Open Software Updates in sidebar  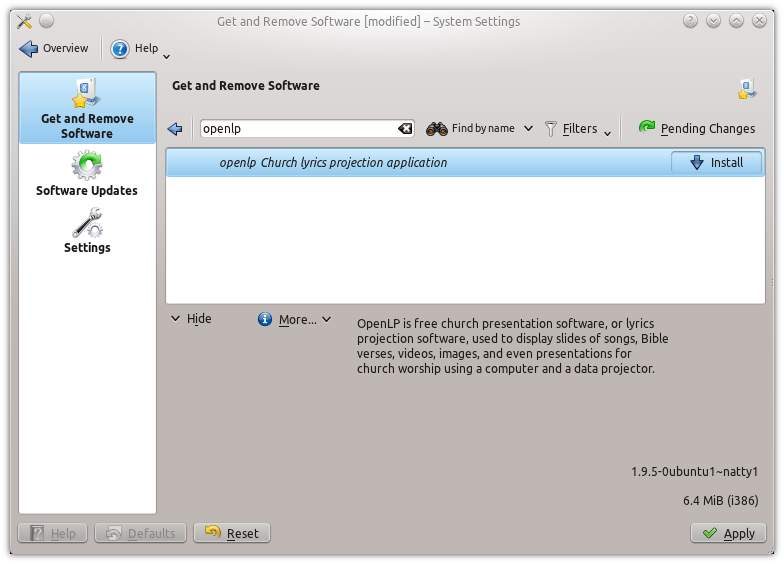click(x=87, y=173)
